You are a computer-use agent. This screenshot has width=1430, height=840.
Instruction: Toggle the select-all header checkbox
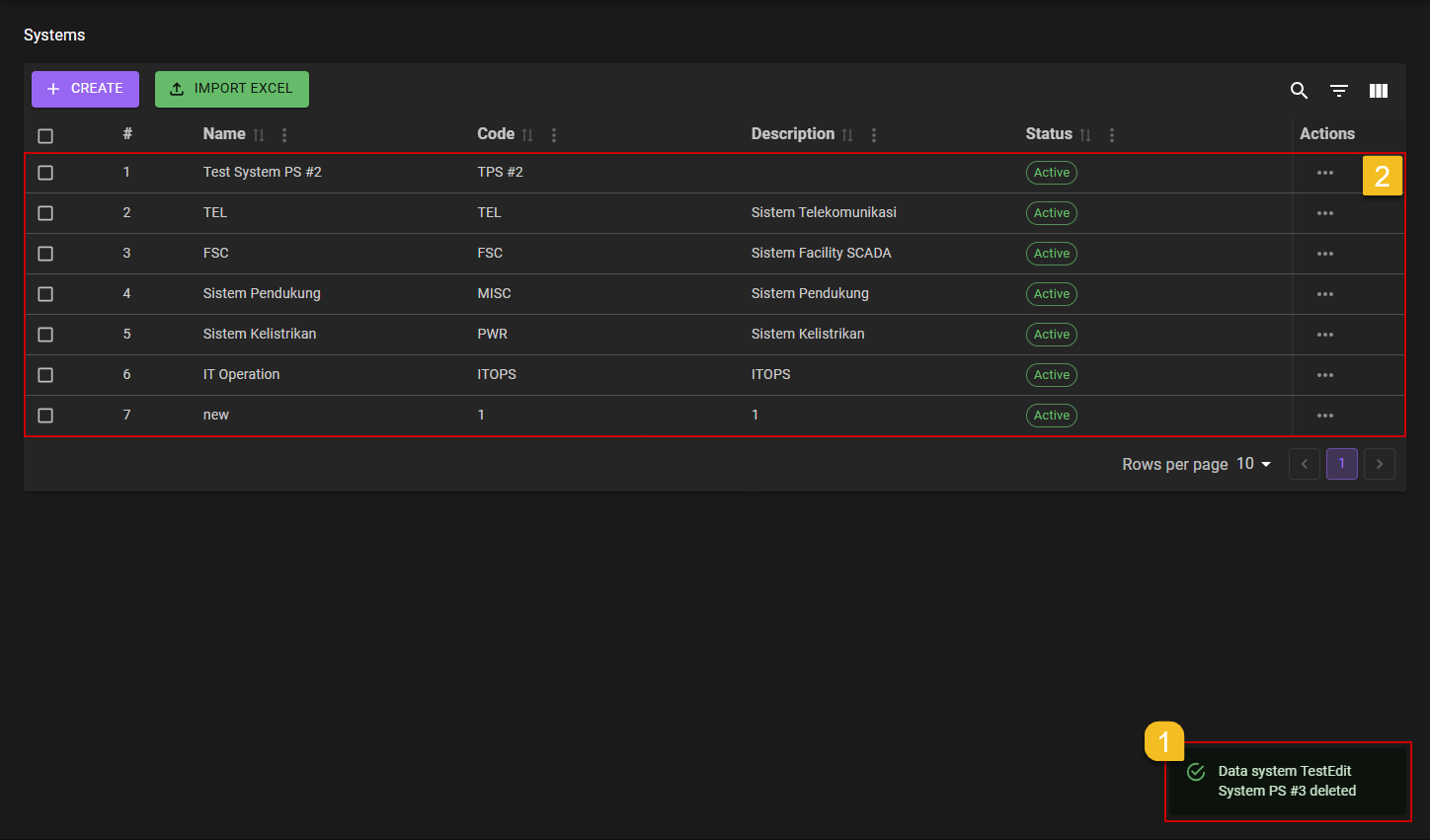coord(45,136)
